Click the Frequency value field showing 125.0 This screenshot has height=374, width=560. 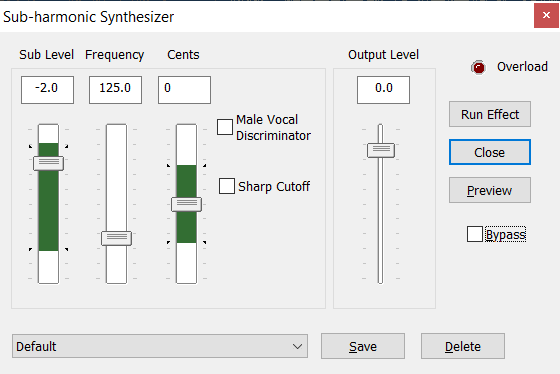pyautogui.click(x=115, y=90)
